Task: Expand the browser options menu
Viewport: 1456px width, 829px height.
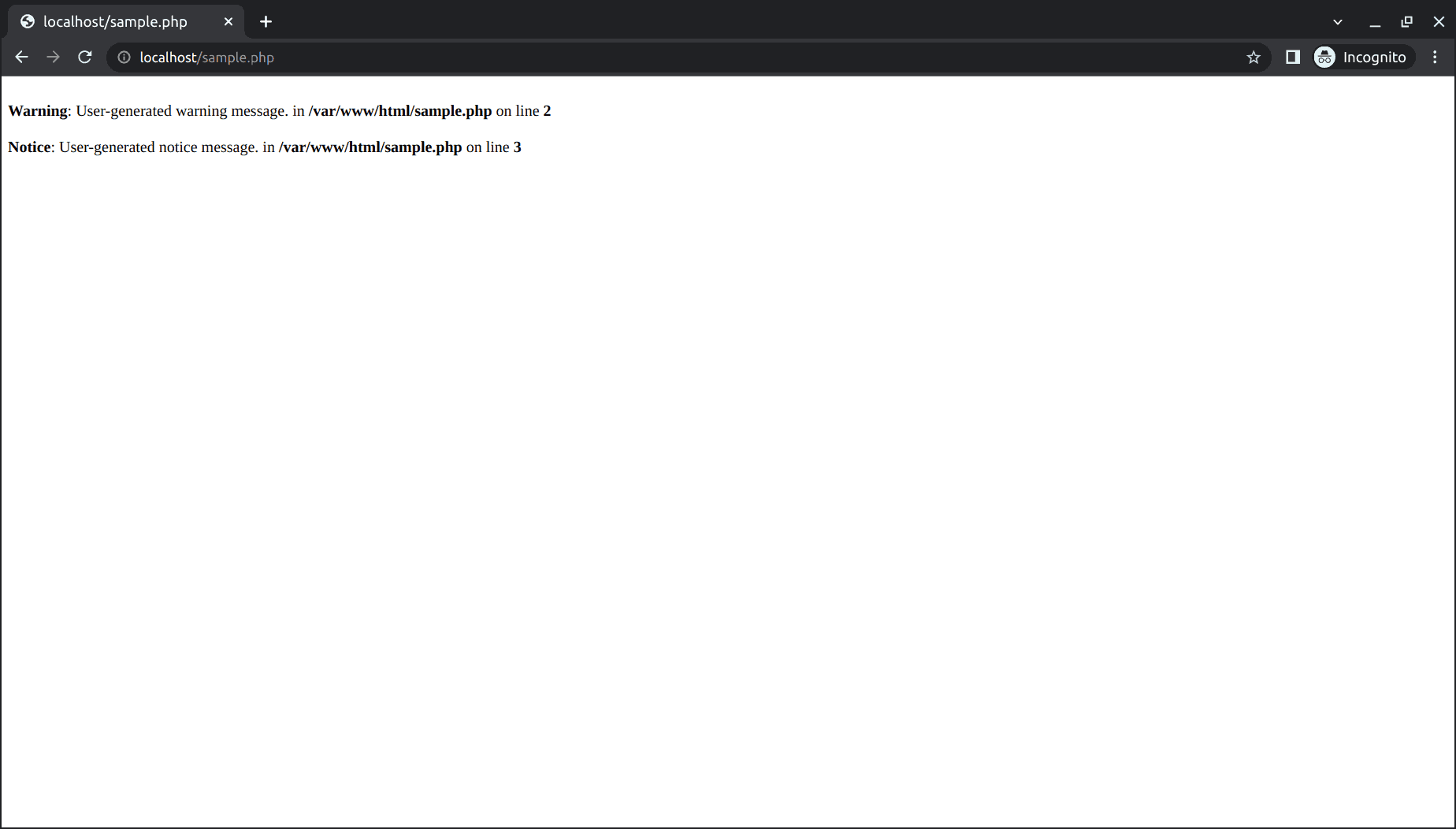Action: click(x=1435, y=57)
